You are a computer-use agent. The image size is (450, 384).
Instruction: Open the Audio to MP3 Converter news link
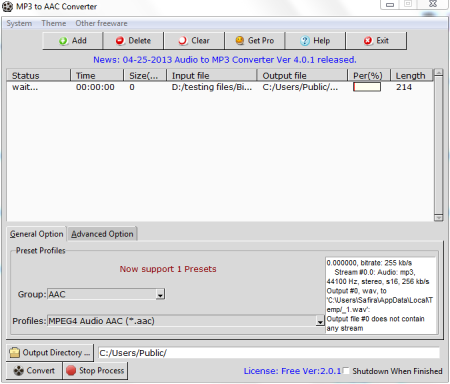pos(225,60)
